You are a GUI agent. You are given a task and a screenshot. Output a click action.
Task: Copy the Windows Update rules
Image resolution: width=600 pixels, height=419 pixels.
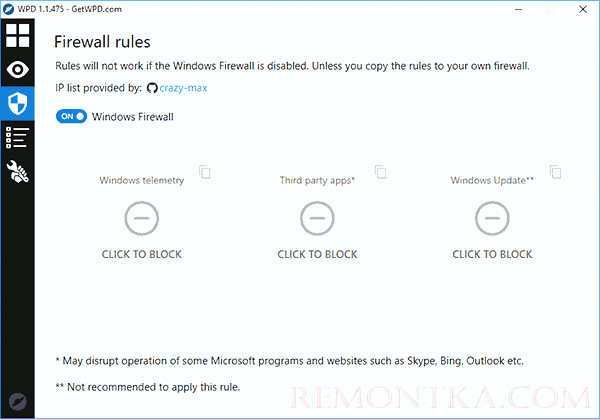555,172
